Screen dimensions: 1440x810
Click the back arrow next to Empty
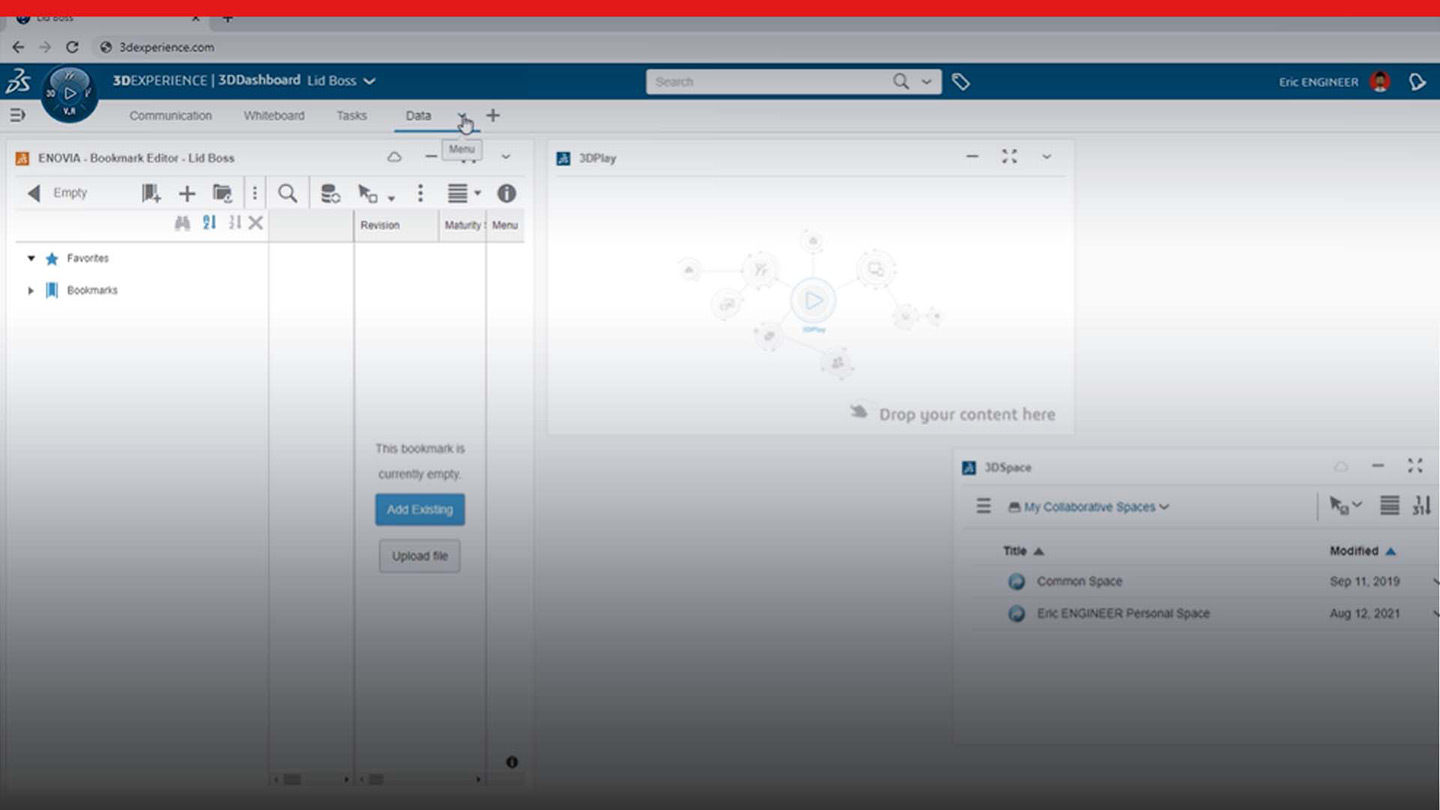point(34,193)
